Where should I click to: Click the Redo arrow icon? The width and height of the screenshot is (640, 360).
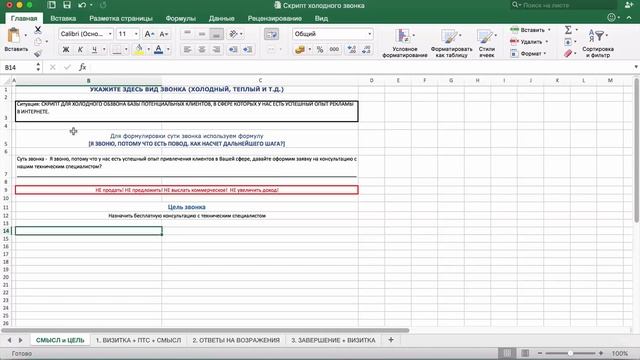(103, 5)
